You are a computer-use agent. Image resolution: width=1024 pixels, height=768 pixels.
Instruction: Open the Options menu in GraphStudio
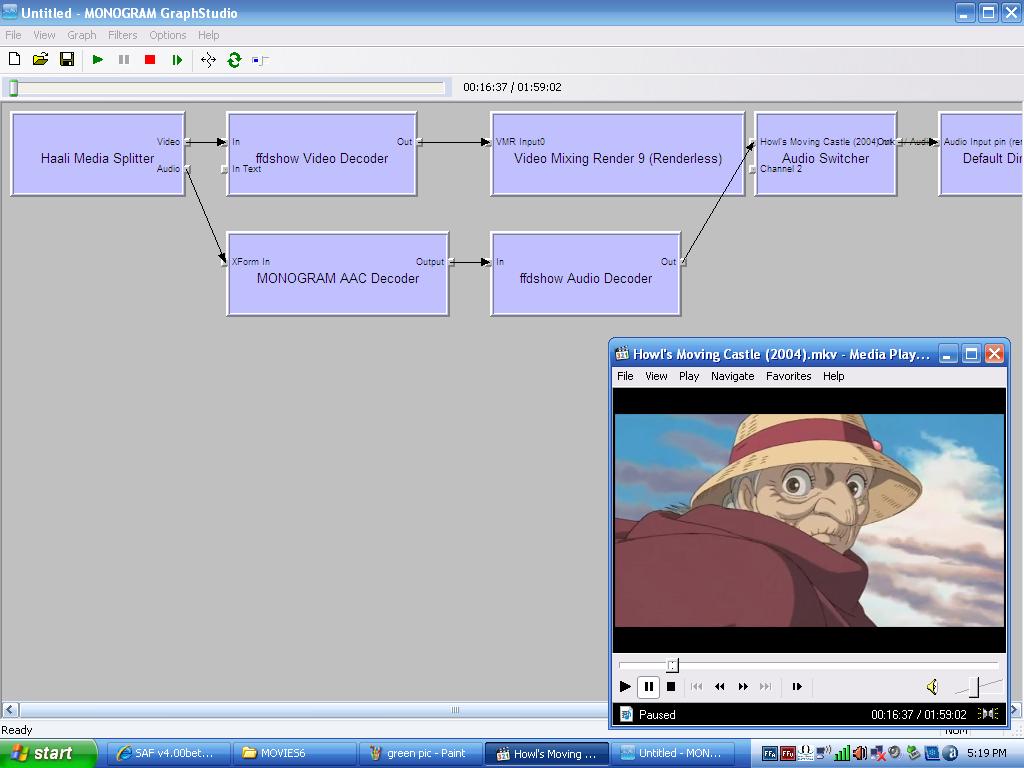[168, 35]
